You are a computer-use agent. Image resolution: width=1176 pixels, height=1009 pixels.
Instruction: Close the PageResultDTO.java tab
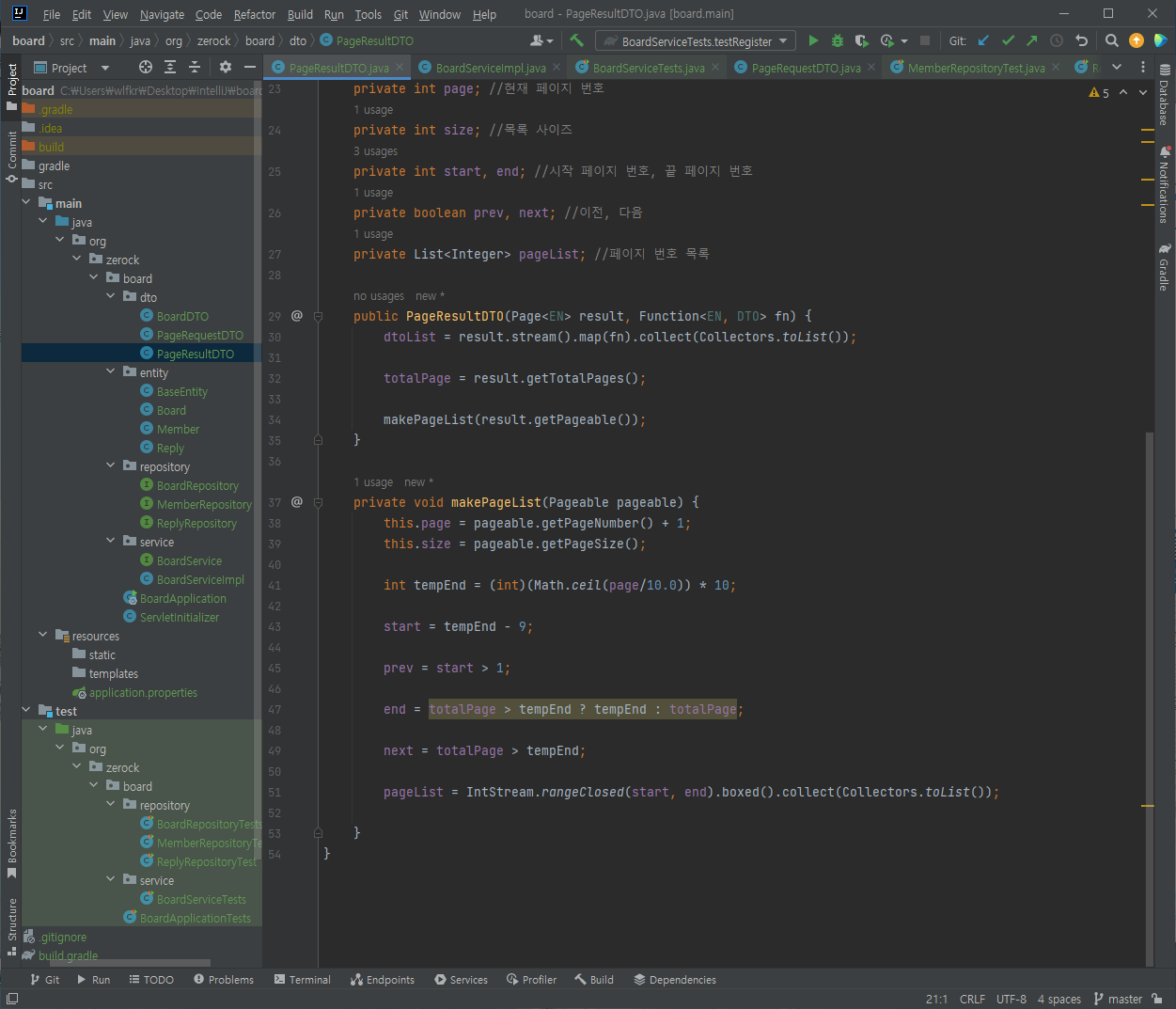pos(400,67)
